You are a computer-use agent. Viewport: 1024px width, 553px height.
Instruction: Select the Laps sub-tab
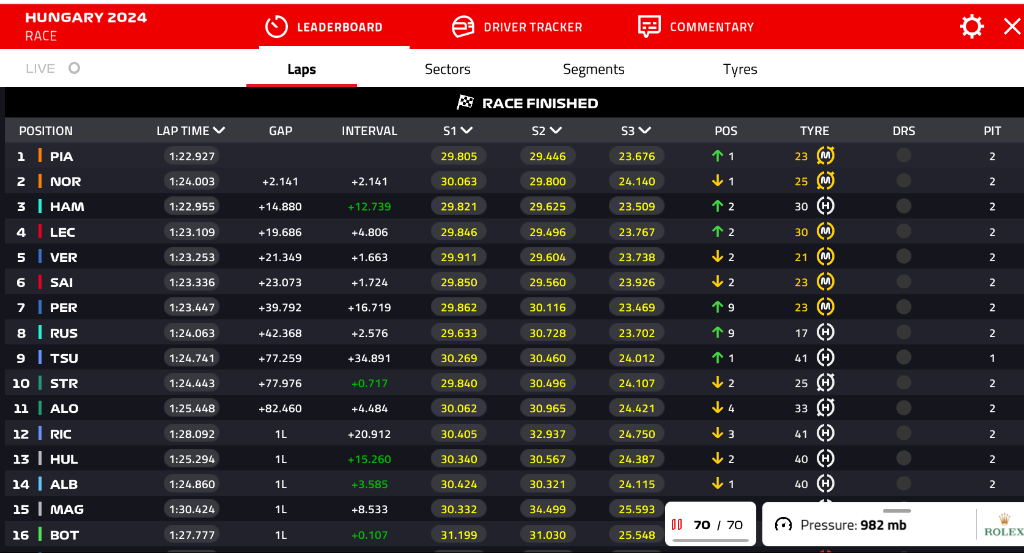click(x=302, y=69)
